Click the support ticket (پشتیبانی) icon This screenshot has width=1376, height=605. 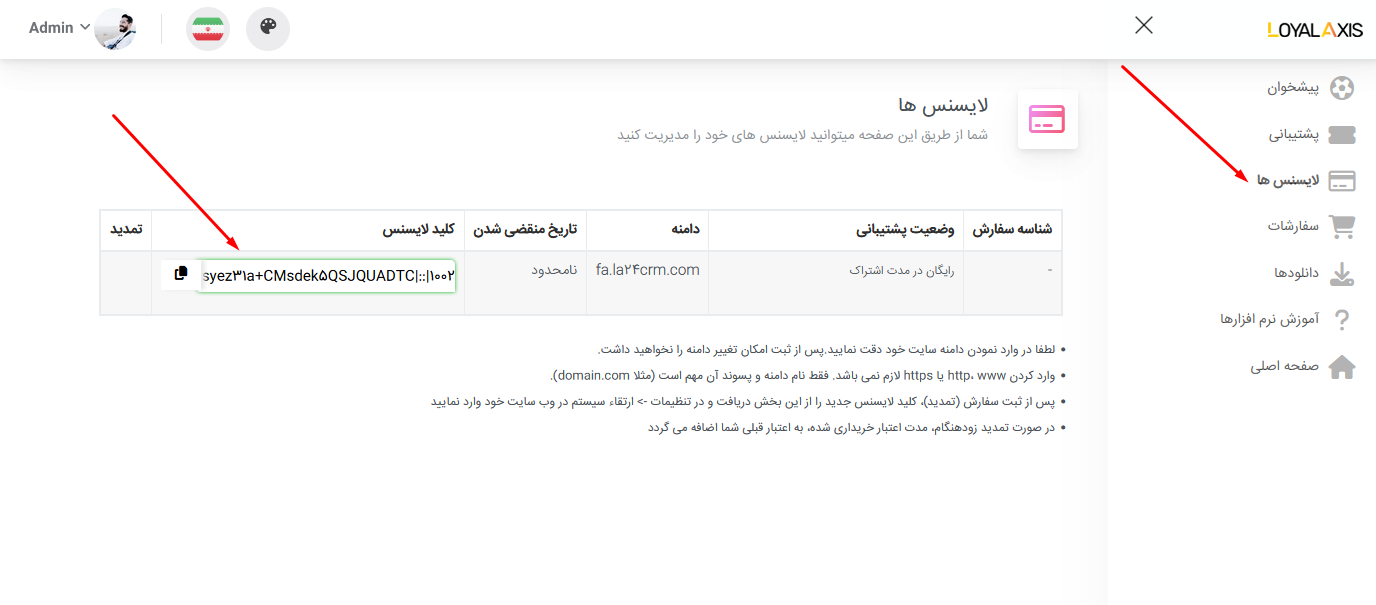(1342, 134)
